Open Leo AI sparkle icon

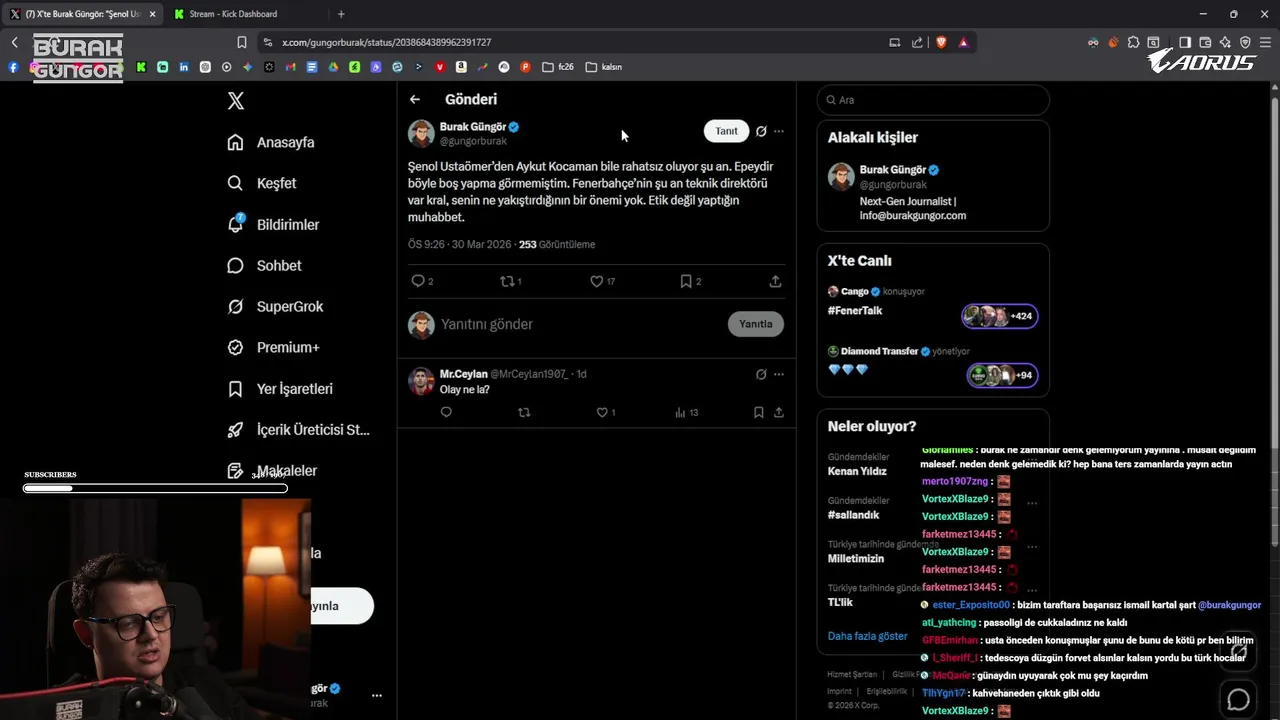[1225, 42]
